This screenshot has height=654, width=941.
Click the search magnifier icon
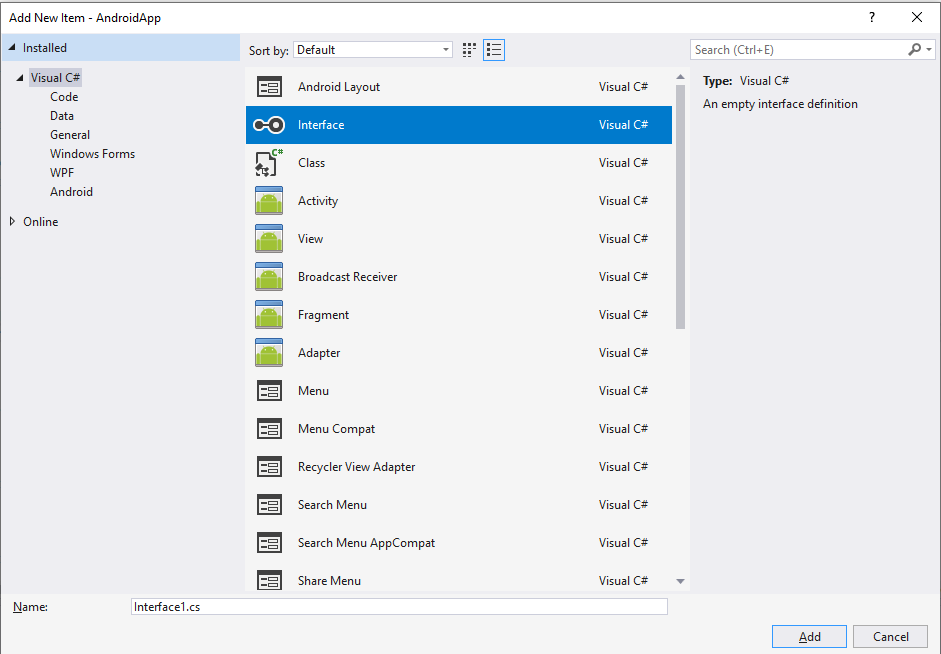coord(914,50)
